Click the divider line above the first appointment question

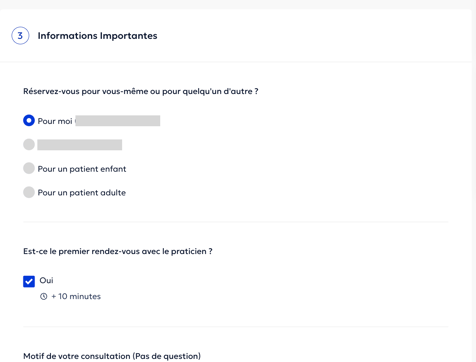click(x=236, y=221)
